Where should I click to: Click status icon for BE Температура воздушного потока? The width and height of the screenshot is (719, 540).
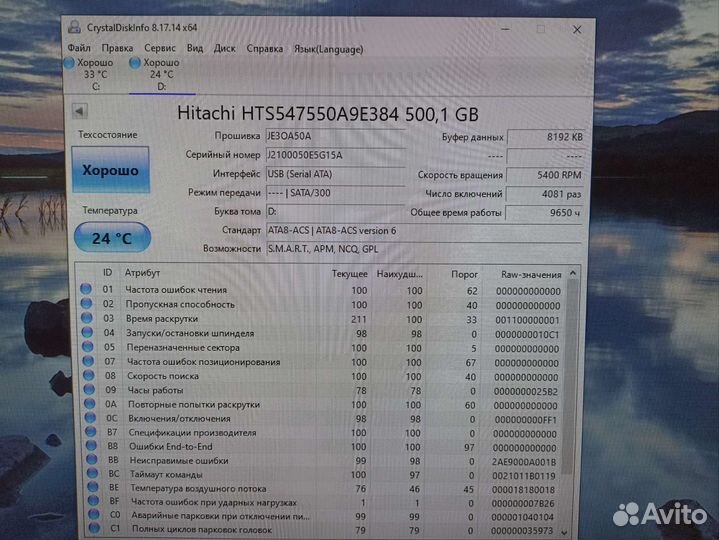coord(87,487)
